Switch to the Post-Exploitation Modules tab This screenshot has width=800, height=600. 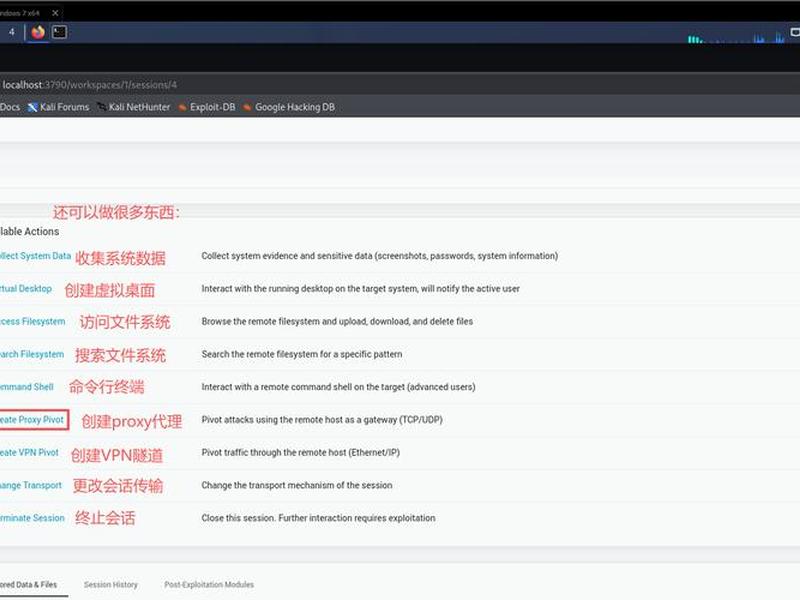pyautogui.click(x=209, y=585)
